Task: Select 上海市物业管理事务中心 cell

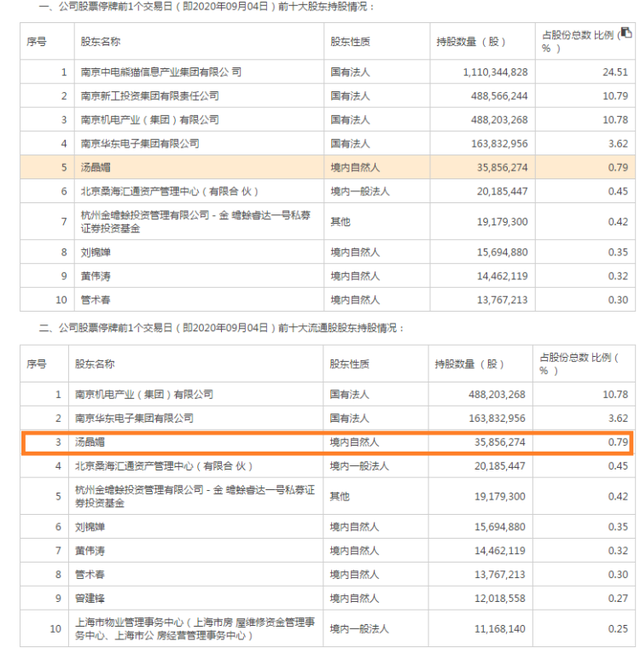Action: (x=195, y=629)
